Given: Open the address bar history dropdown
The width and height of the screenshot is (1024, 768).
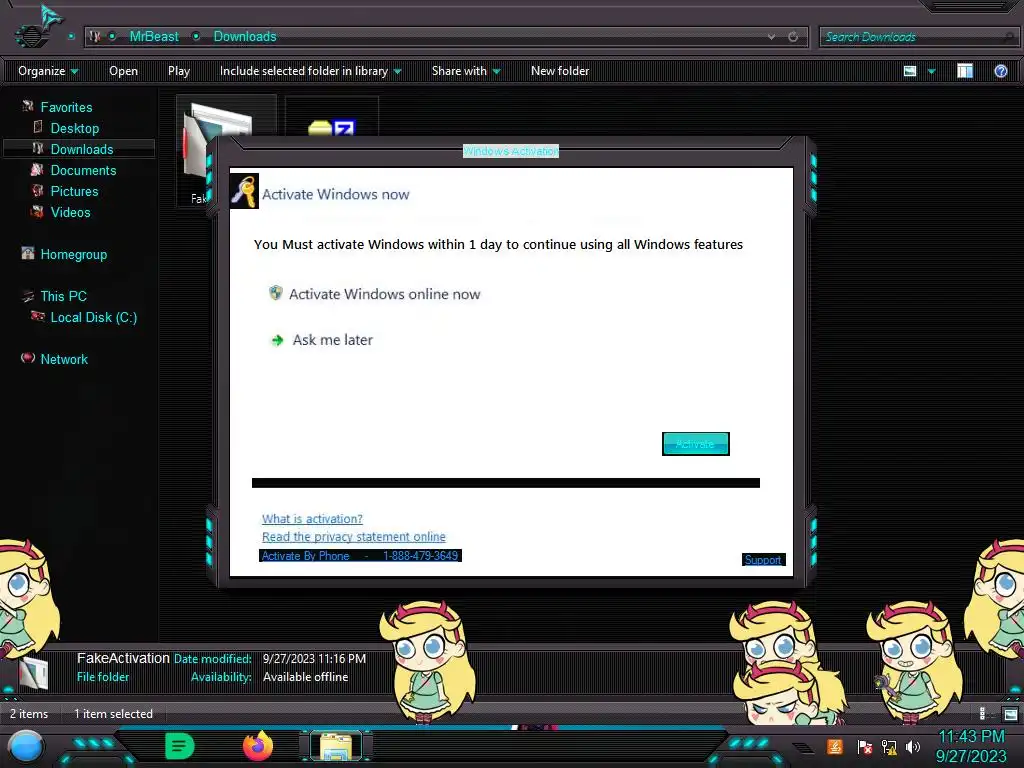Looking at the screenshot, I should (772, 37).
